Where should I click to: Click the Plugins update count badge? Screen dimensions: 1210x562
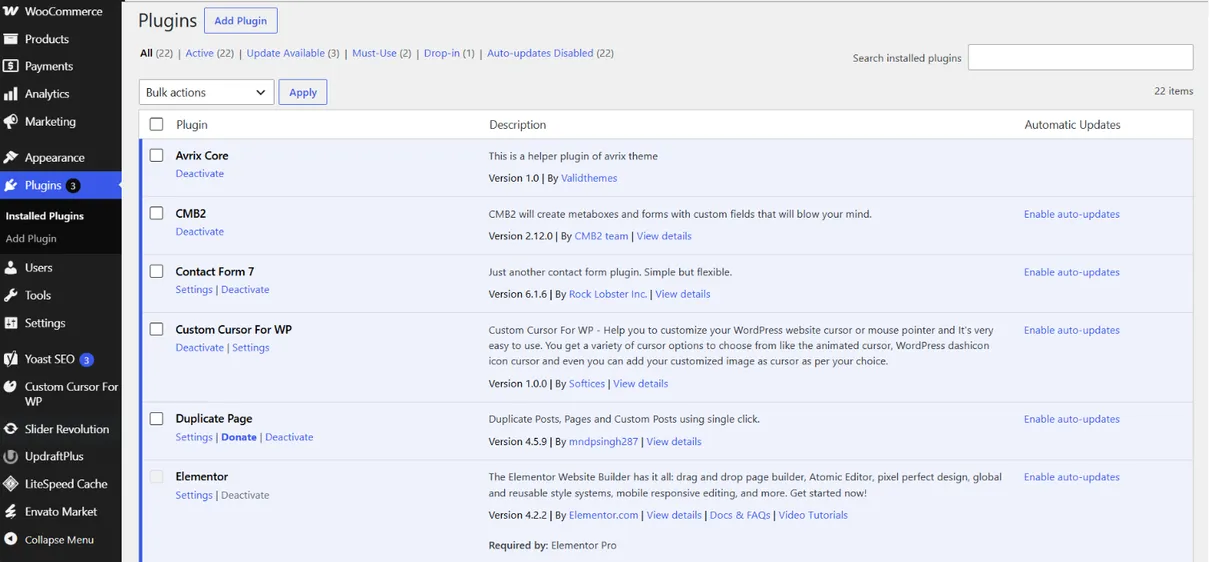[x=73, y=186]
